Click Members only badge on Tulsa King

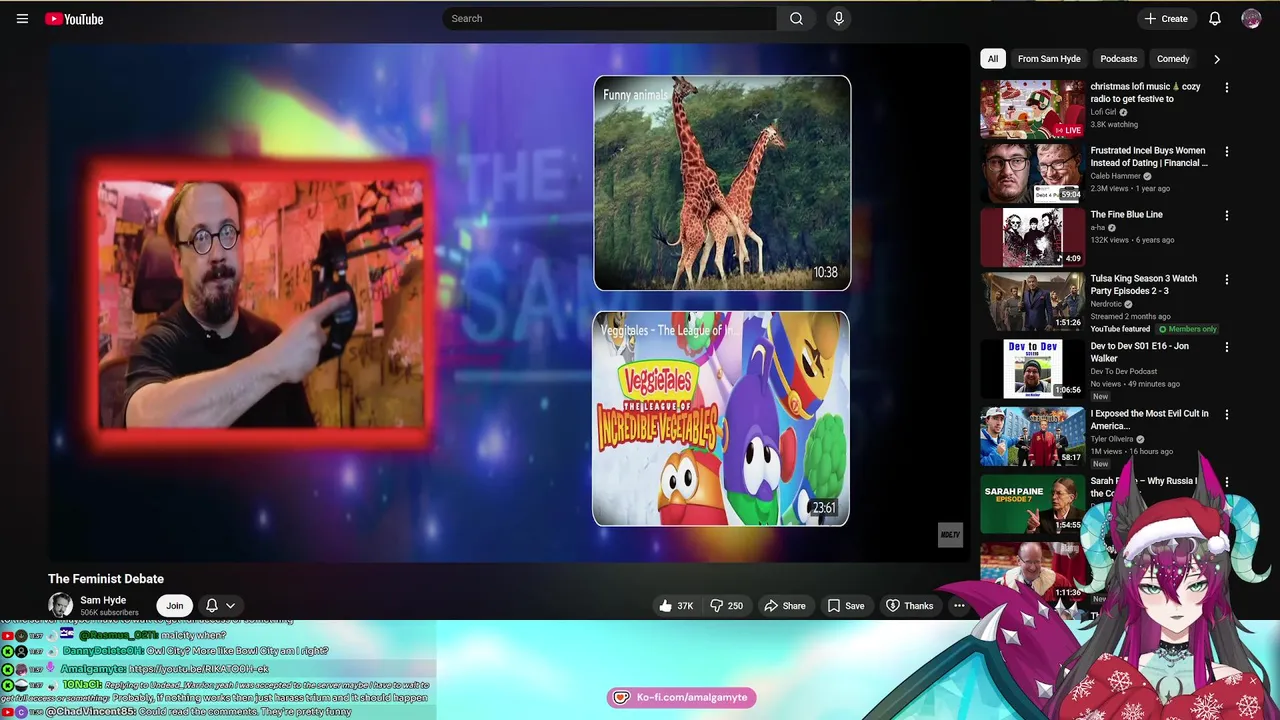click(x=1188, y=329)
